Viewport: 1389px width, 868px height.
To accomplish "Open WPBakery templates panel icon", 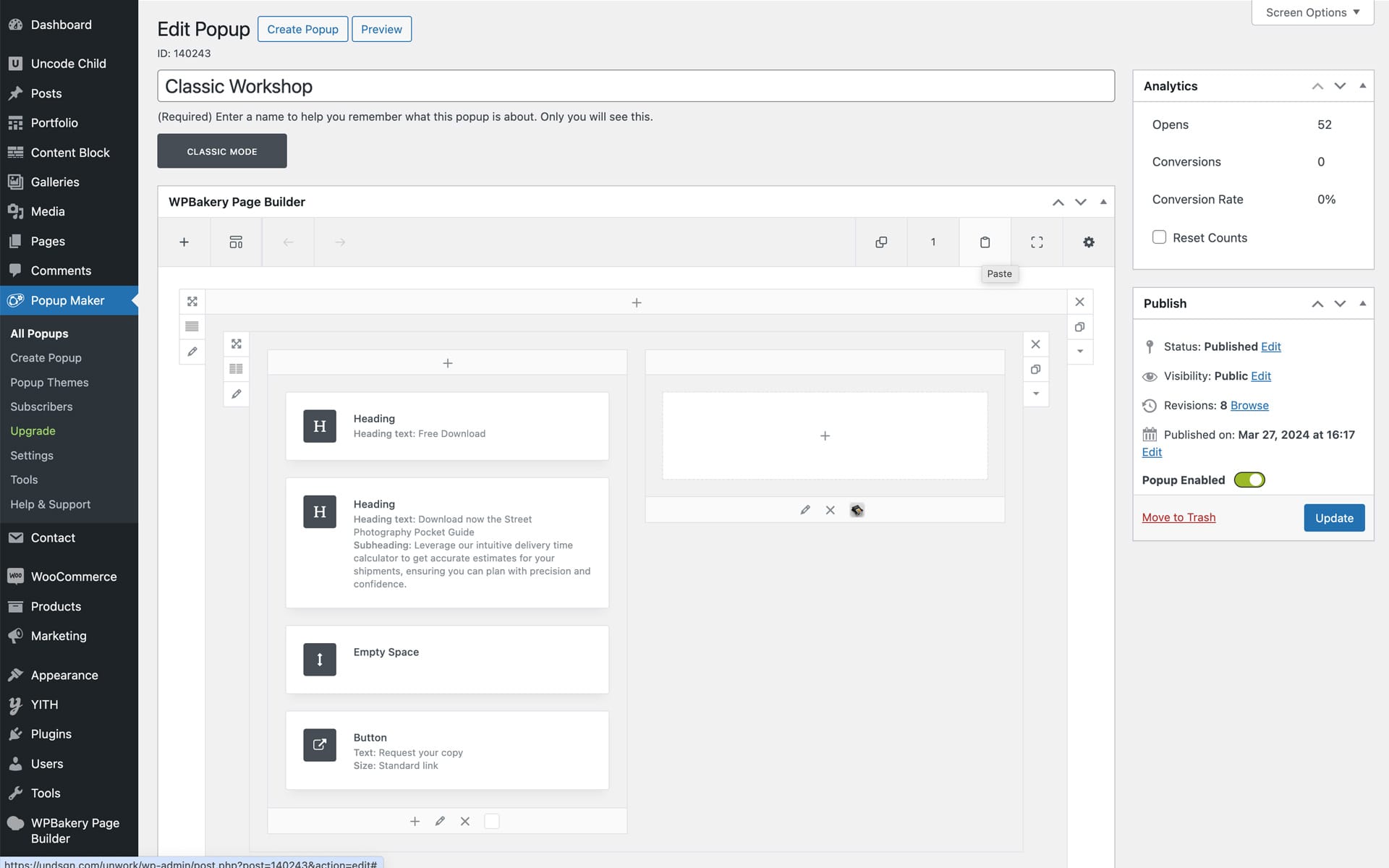I will [x=236, y=242].
